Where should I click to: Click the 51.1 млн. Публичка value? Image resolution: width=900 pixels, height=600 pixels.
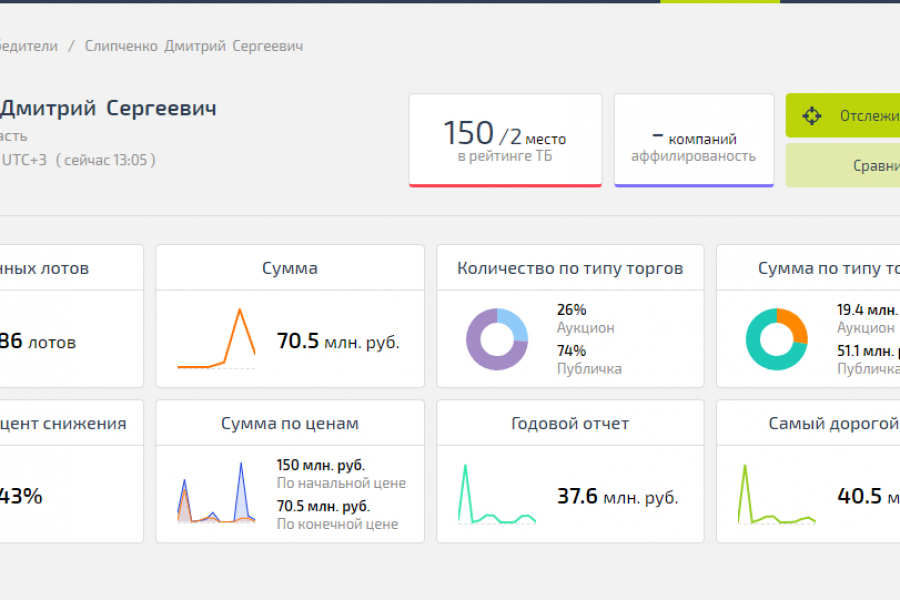click(x=868, y=359)
